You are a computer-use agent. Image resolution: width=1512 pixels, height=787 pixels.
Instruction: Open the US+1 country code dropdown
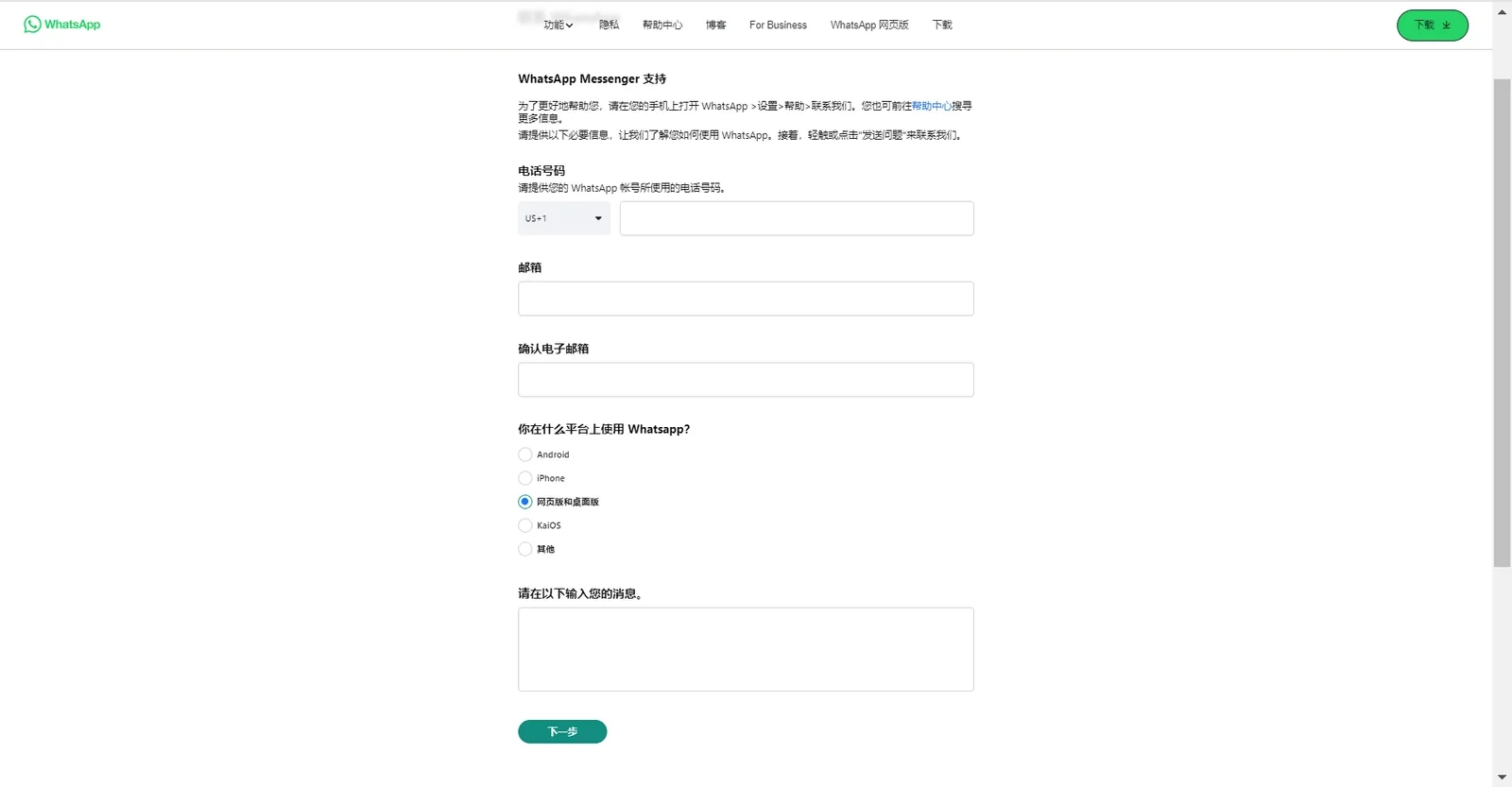pos(563,218)
